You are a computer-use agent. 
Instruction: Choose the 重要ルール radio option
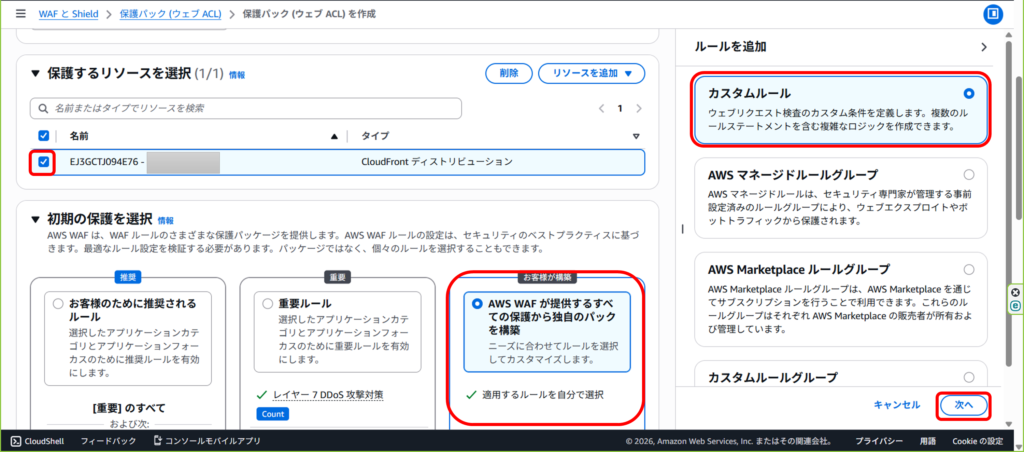pyautogui.click(x=267, y=303)
